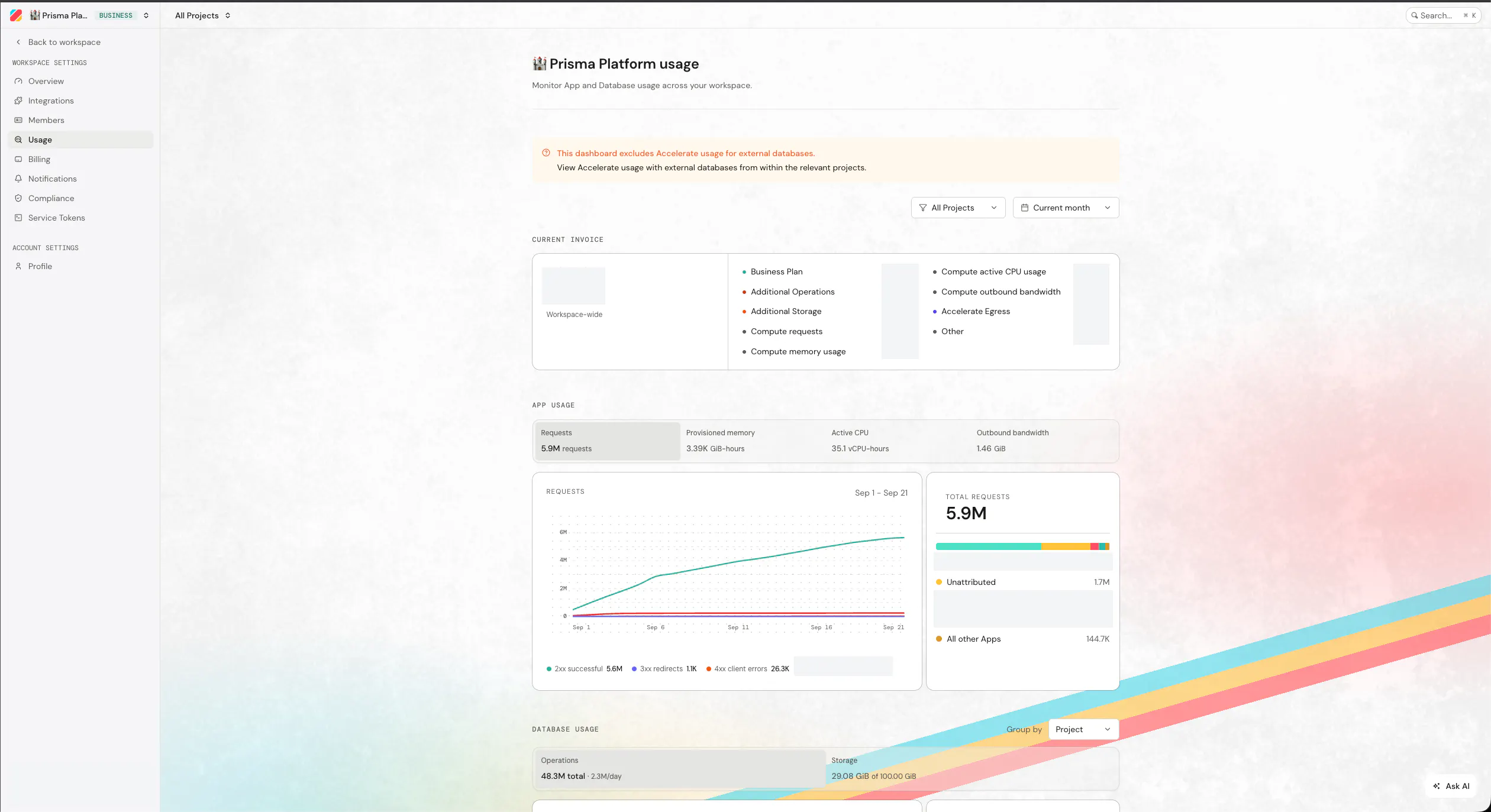The height and width of the screenshot is (812, 1491).
Task: Click the Accelerate Egress invoice item
Action: tap(976, 311)
